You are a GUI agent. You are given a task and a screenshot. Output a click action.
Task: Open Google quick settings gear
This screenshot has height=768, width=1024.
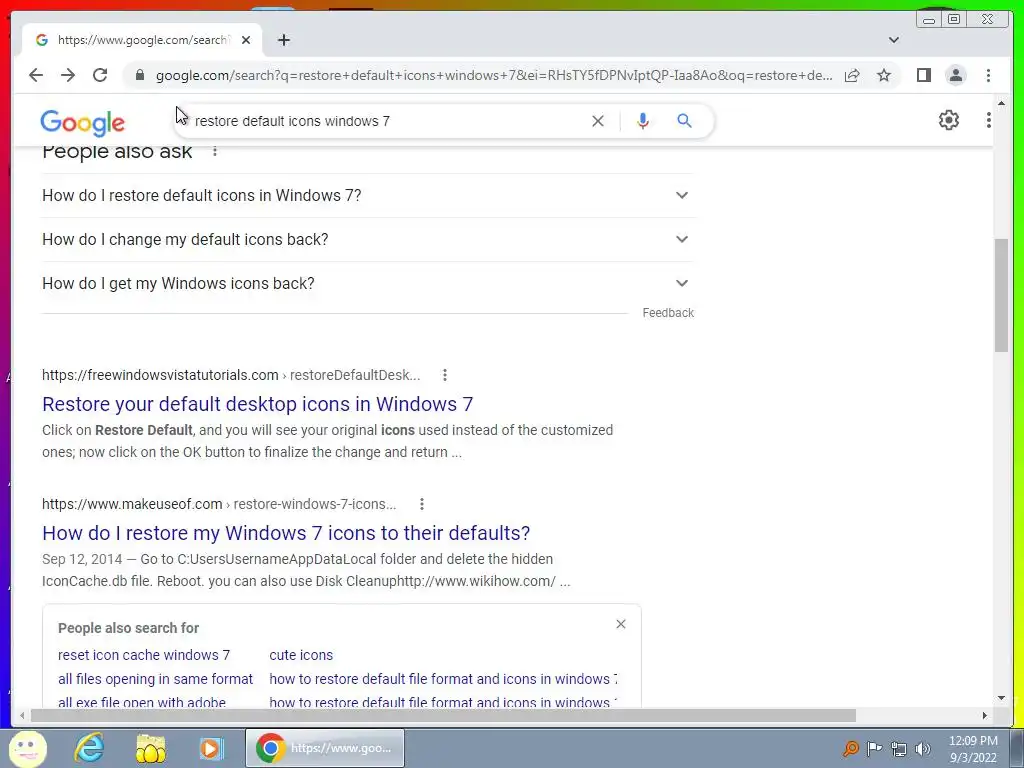coord(949,120)
